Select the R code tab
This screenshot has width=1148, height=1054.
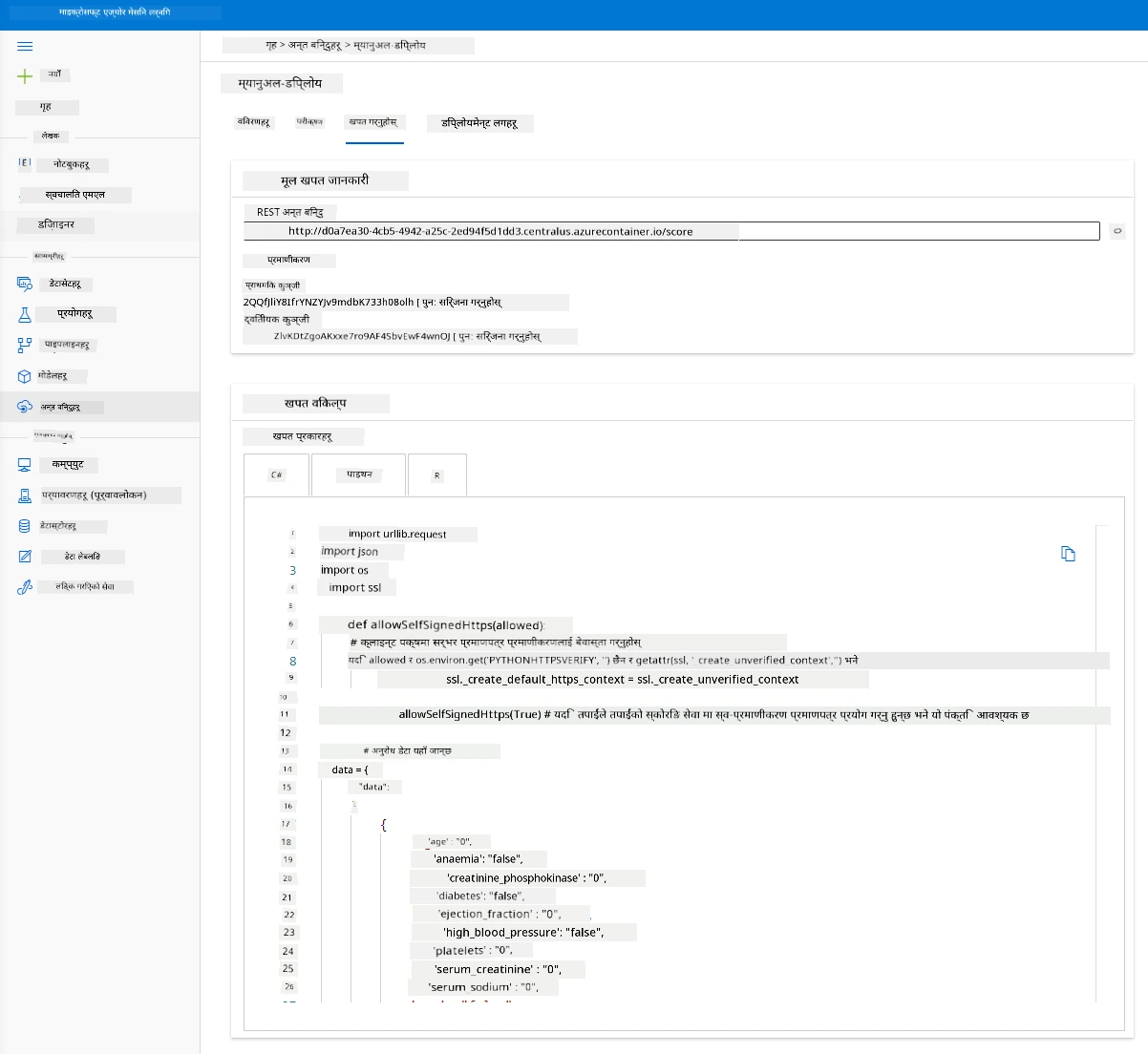click(x=437, y=474)
